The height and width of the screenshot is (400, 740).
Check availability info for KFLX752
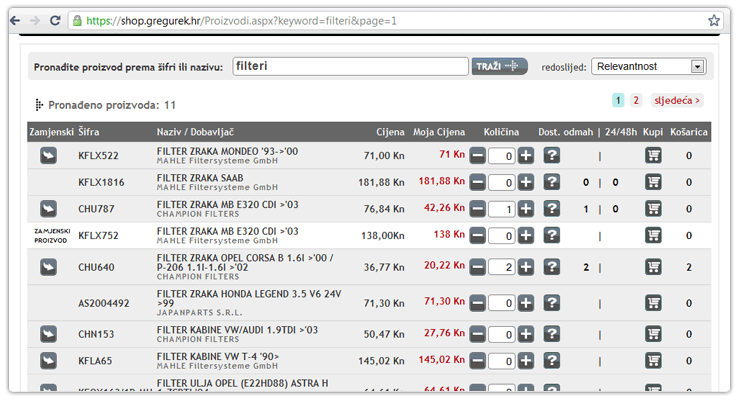(x=552, y=236)
